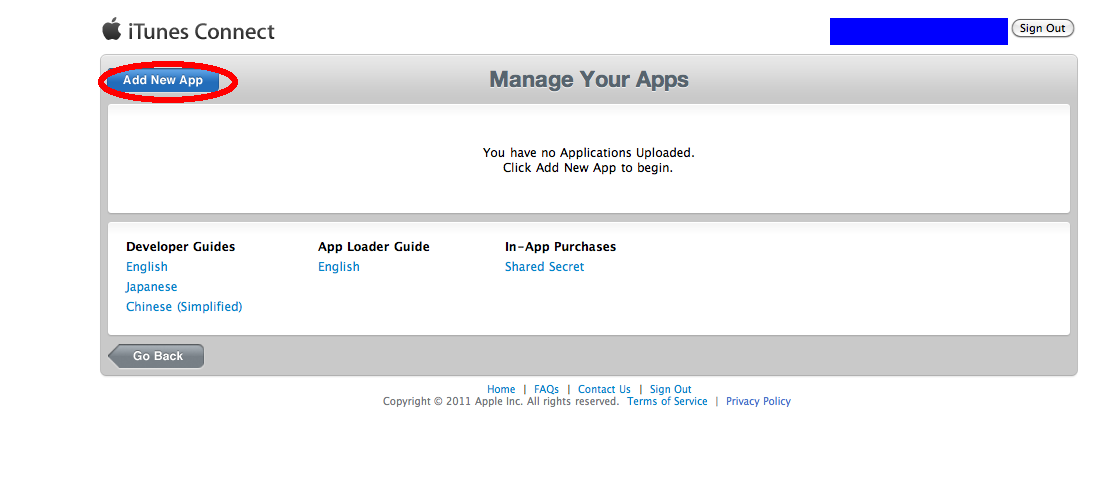Screen dimensions: 1100x490
Task: Open the Japanese Developer Guide
Action: coord(152,287)
